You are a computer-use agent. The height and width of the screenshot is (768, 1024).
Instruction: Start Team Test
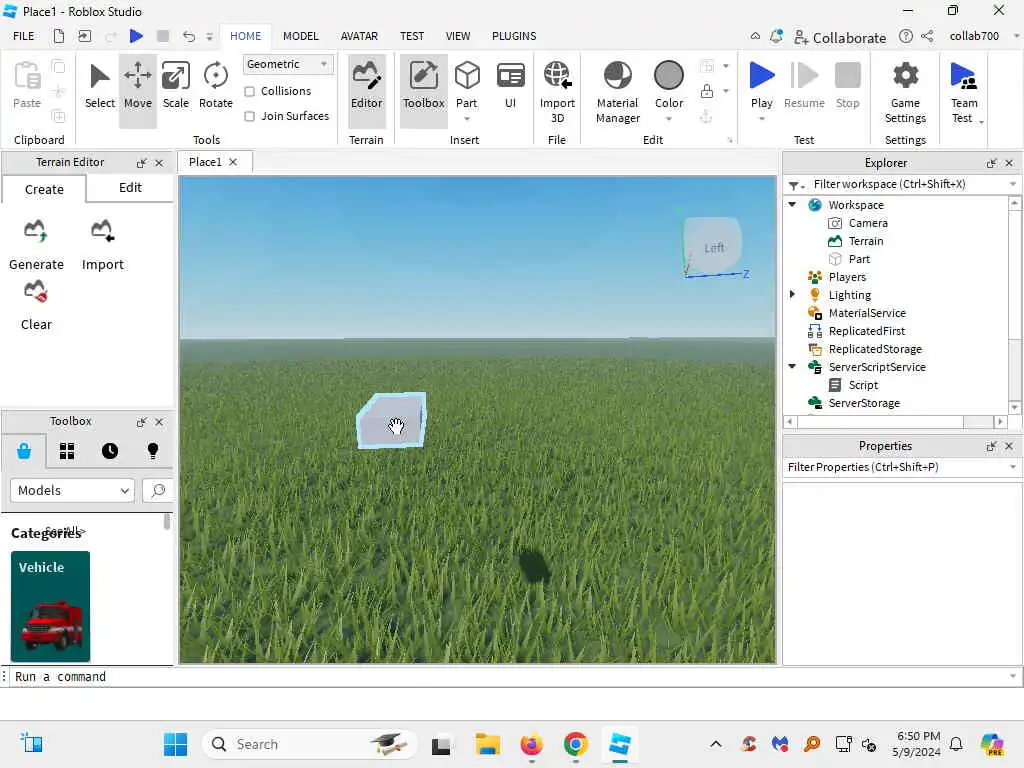coord(963,91)
